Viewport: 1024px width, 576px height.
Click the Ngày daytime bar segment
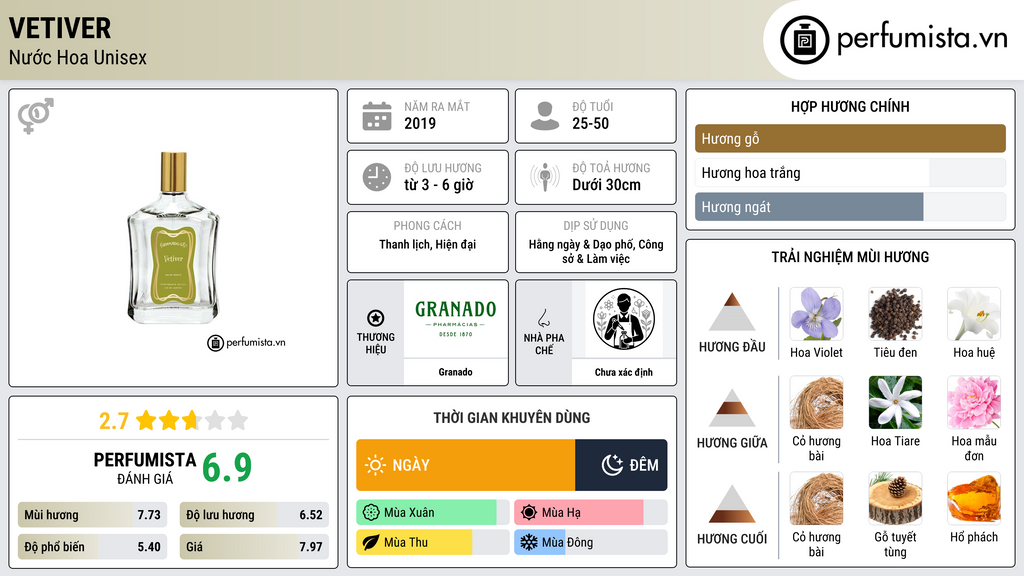click(466, 465)
